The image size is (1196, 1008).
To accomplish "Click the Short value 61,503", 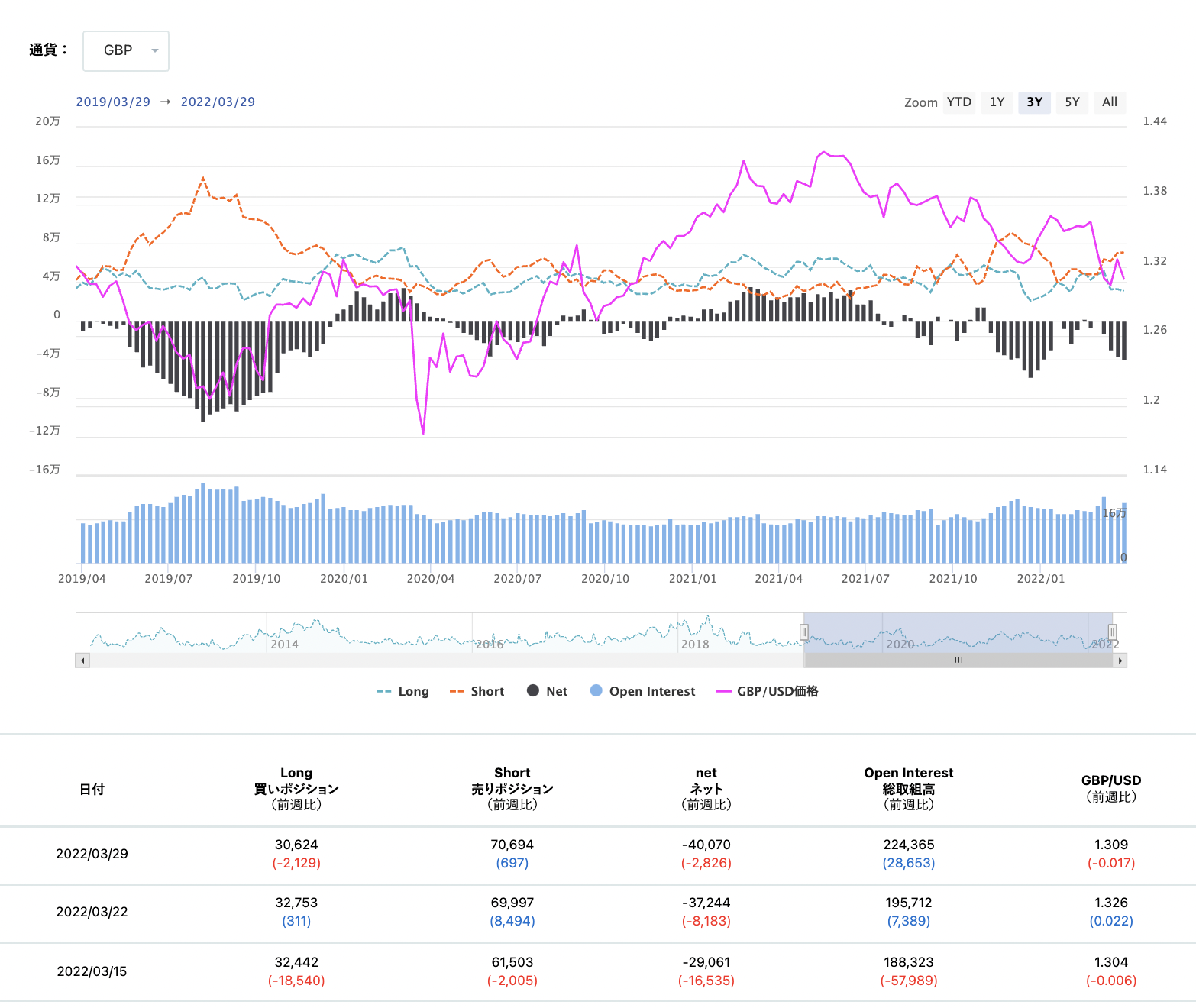I will [x=512, y=962].
